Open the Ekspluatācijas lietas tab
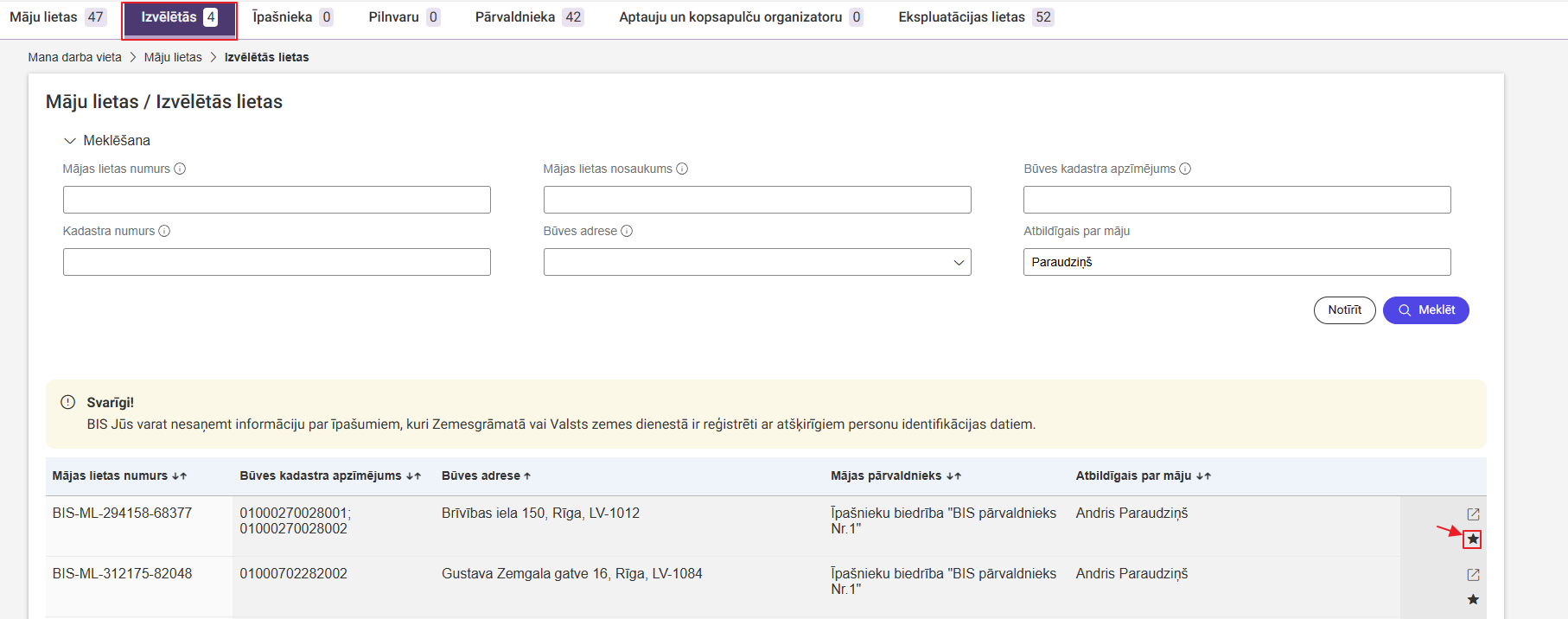 click(974, 17)
